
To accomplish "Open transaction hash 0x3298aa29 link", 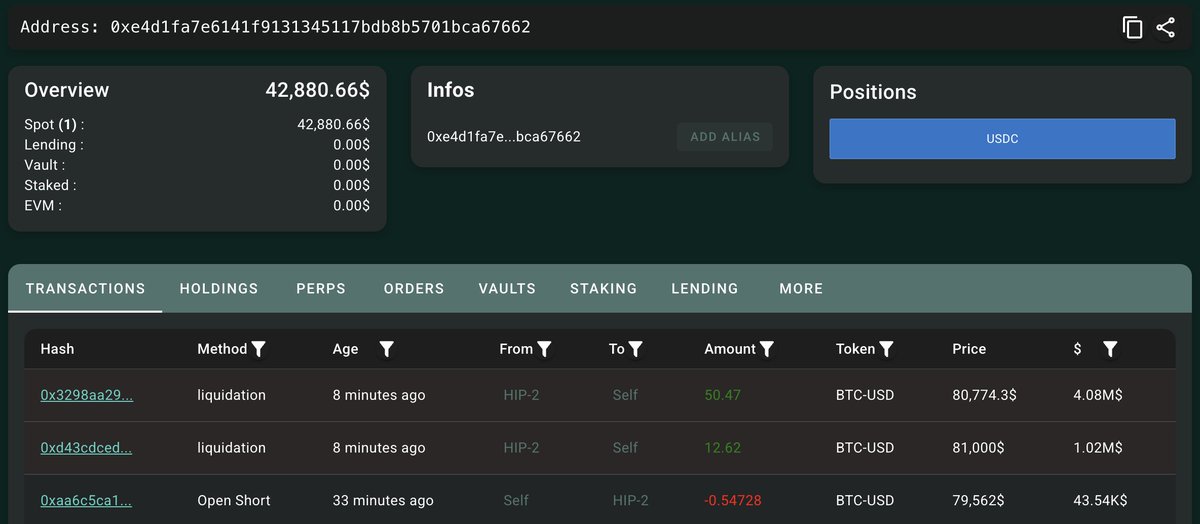I will [87, 395].
